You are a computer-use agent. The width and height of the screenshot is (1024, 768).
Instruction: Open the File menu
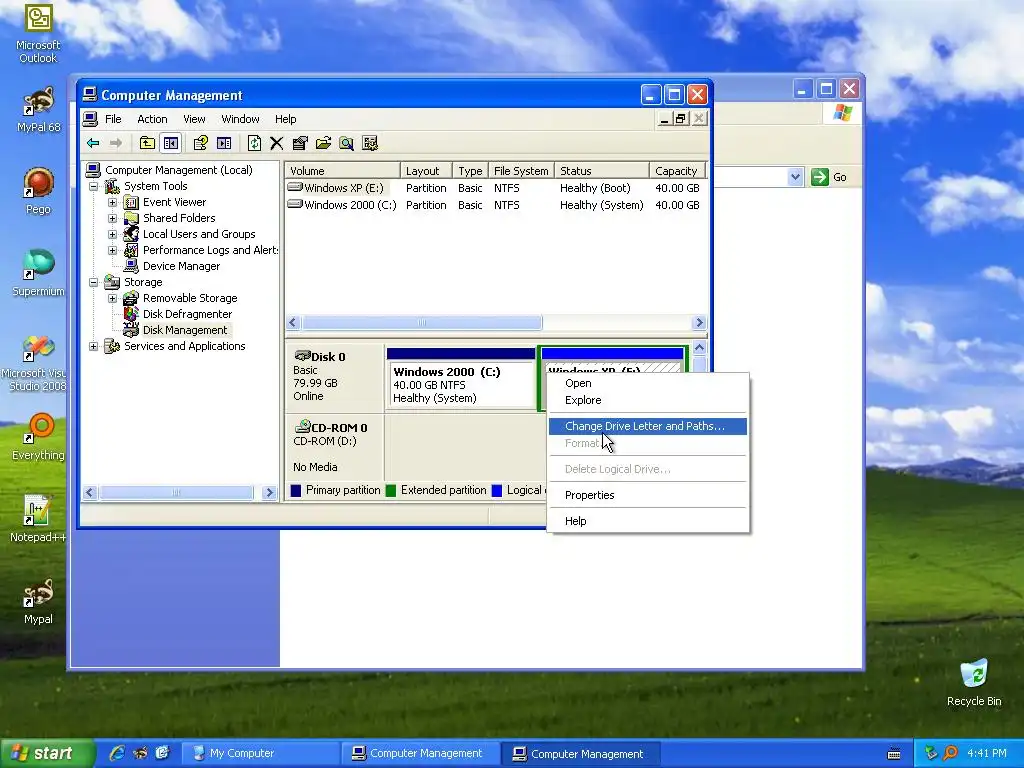tap(113, 119)
